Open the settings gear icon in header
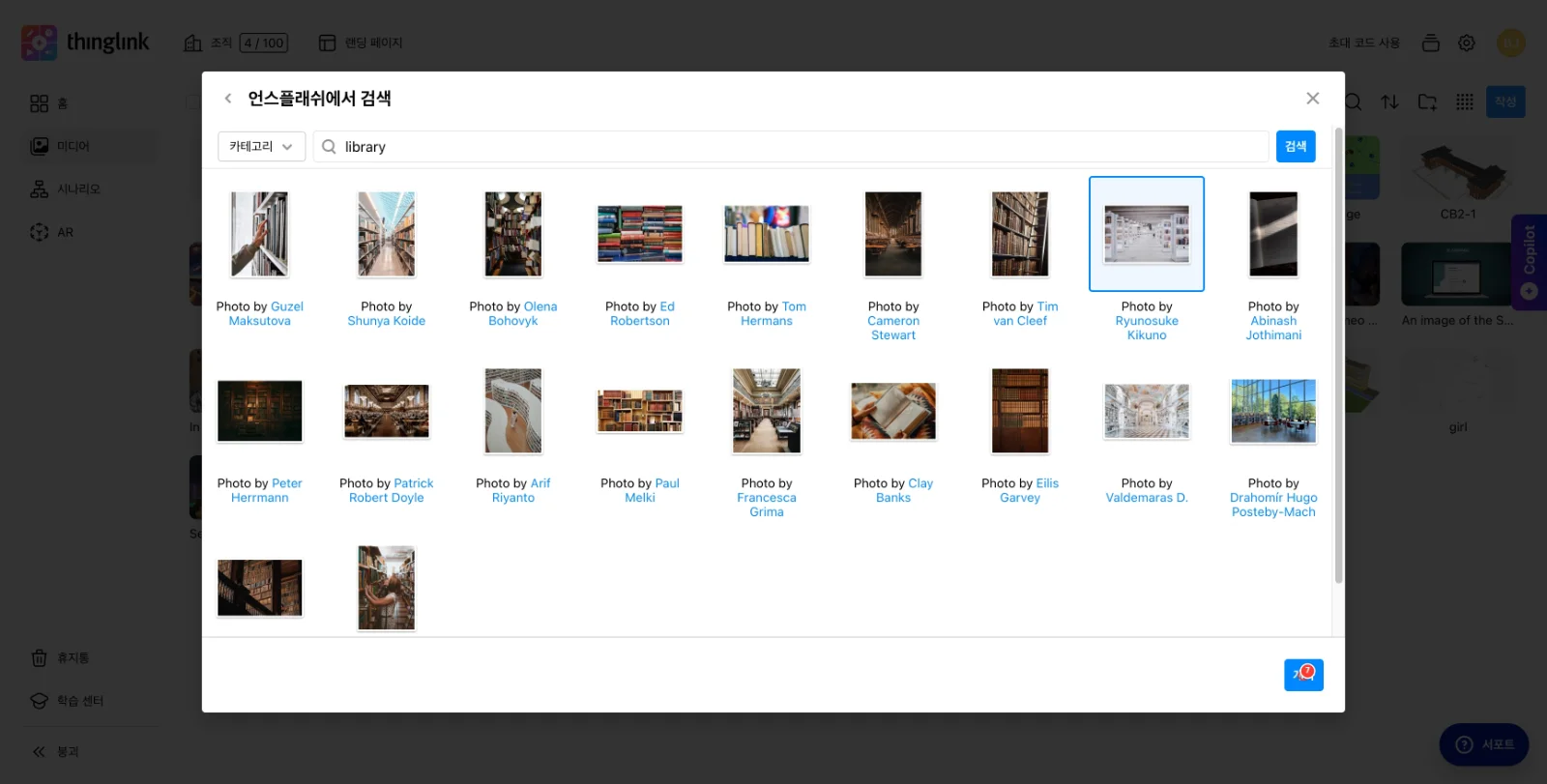The width and height of the screenshot is (1547, 784). click(1467, 43)
